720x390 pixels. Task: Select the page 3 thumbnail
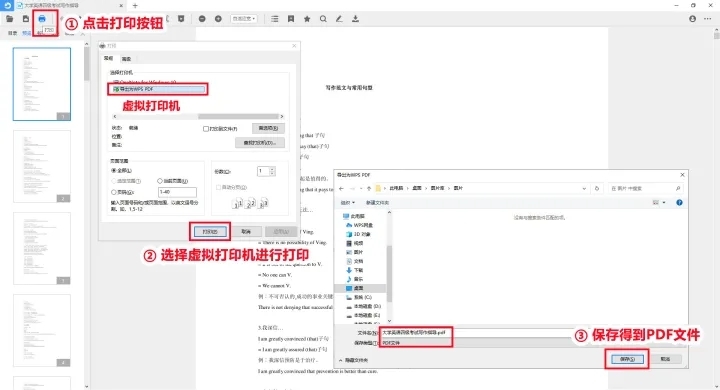[x=42, y=249]
